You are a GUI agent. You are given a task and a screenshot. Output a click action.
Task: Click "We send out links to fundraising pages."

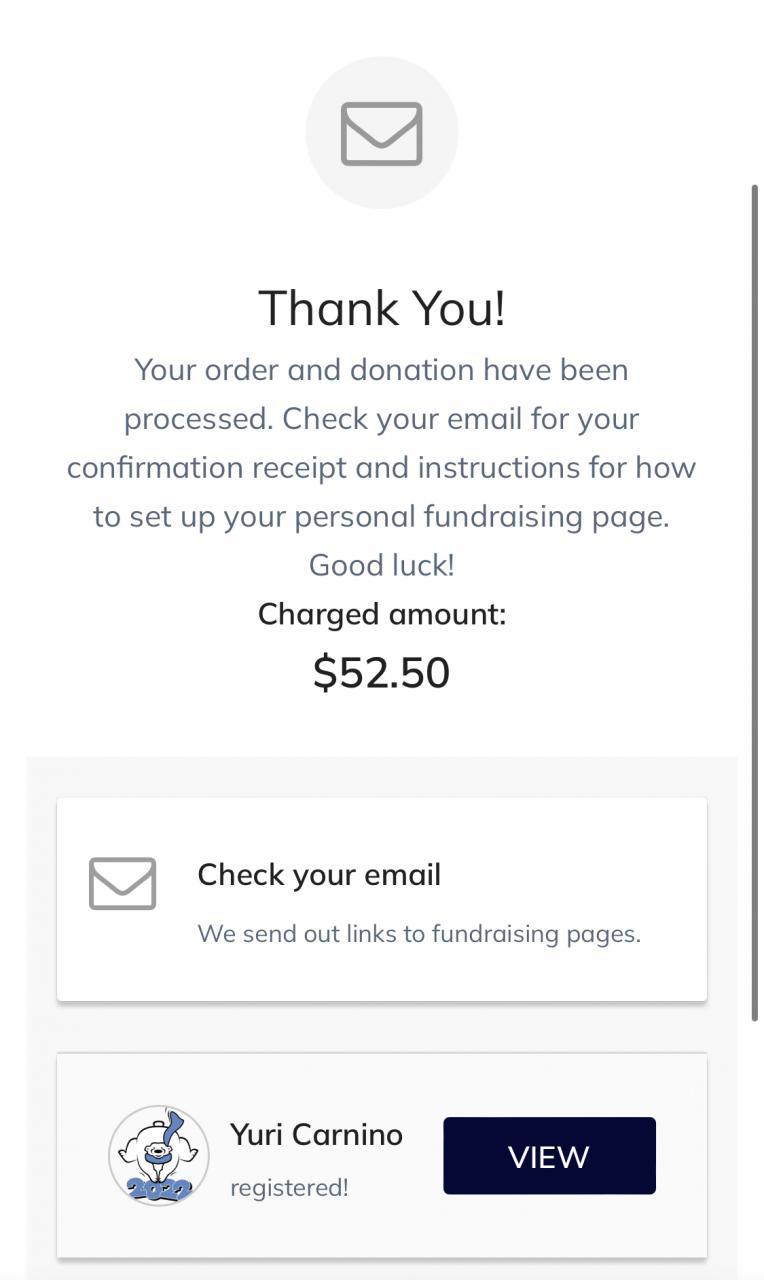click(x=419, y=934)
